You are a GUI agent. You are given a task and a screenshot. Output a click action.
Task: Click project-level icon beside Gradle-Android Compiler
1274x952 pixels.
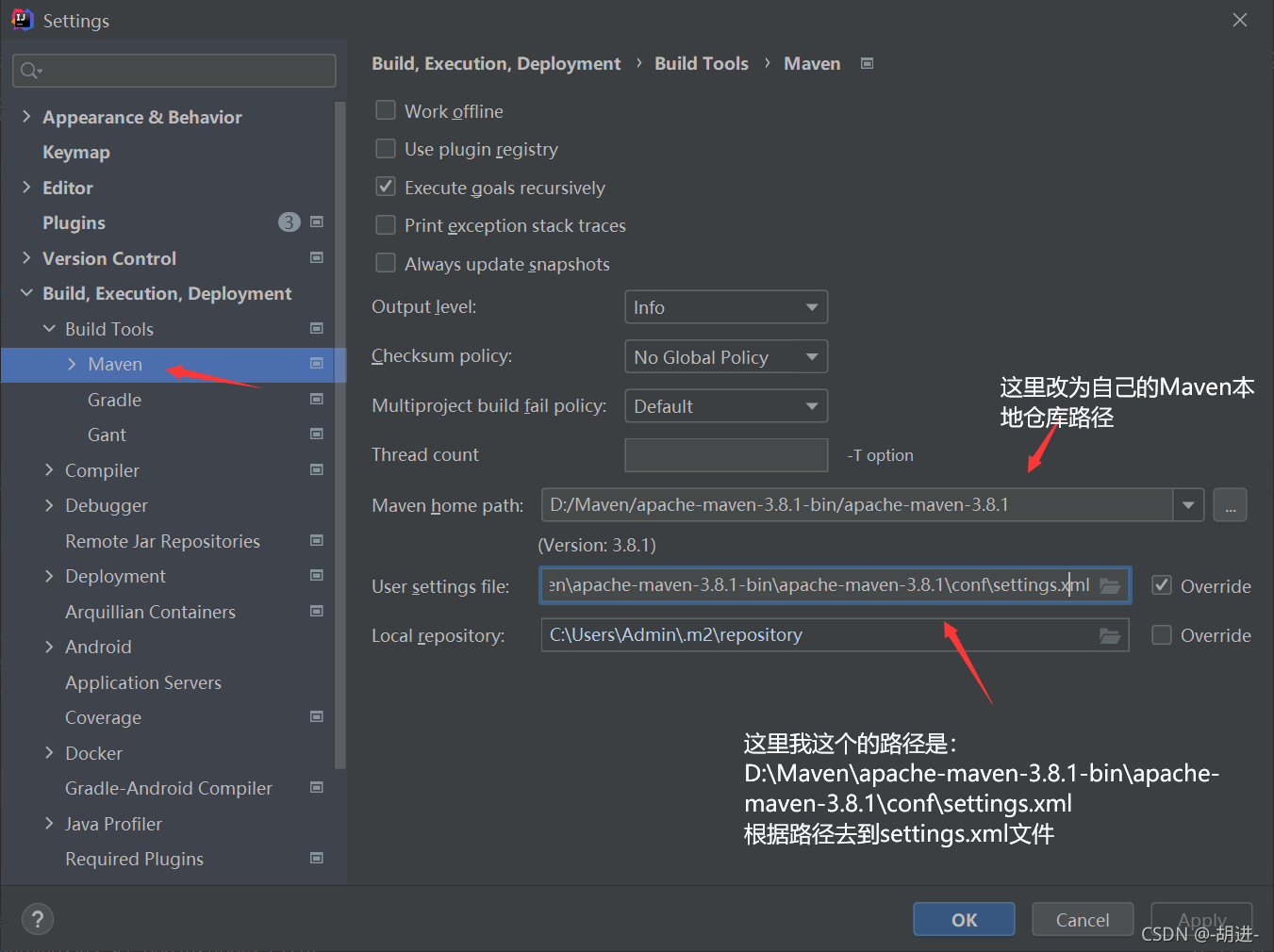(x=317, y=787)
